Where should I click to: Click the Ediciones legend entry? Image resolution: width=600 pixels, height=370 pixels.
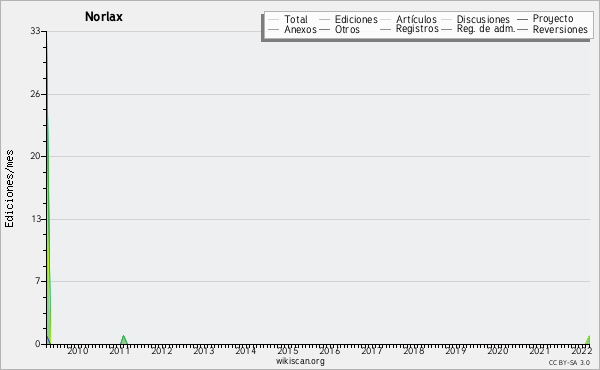click(348, 19)
